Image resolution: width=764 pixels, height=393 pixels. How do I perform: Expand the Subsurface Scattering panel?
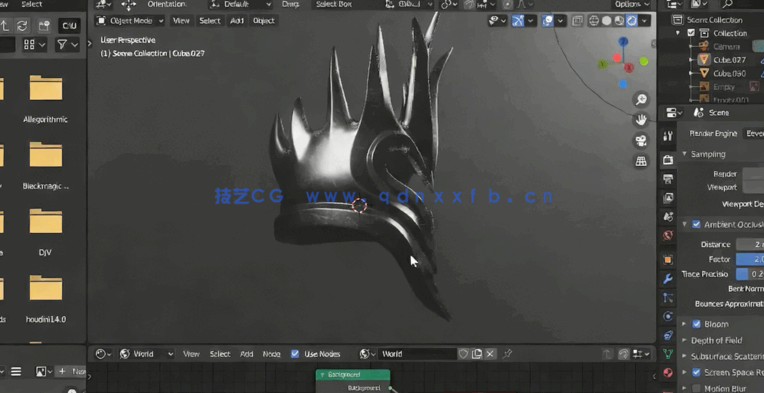(x=685, y=356)
